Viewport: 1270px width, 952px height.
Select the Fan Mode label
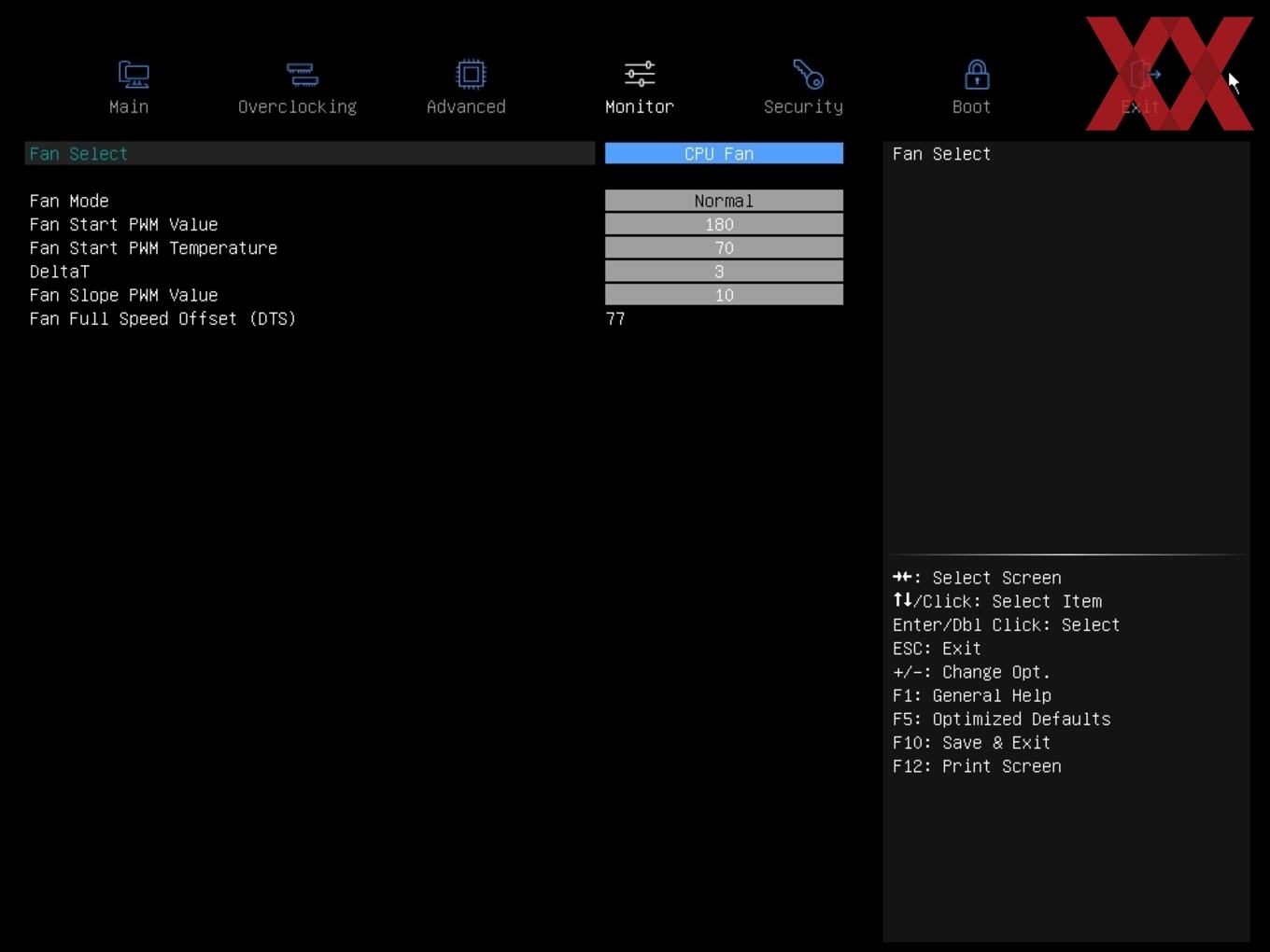[x=69, y=201]
